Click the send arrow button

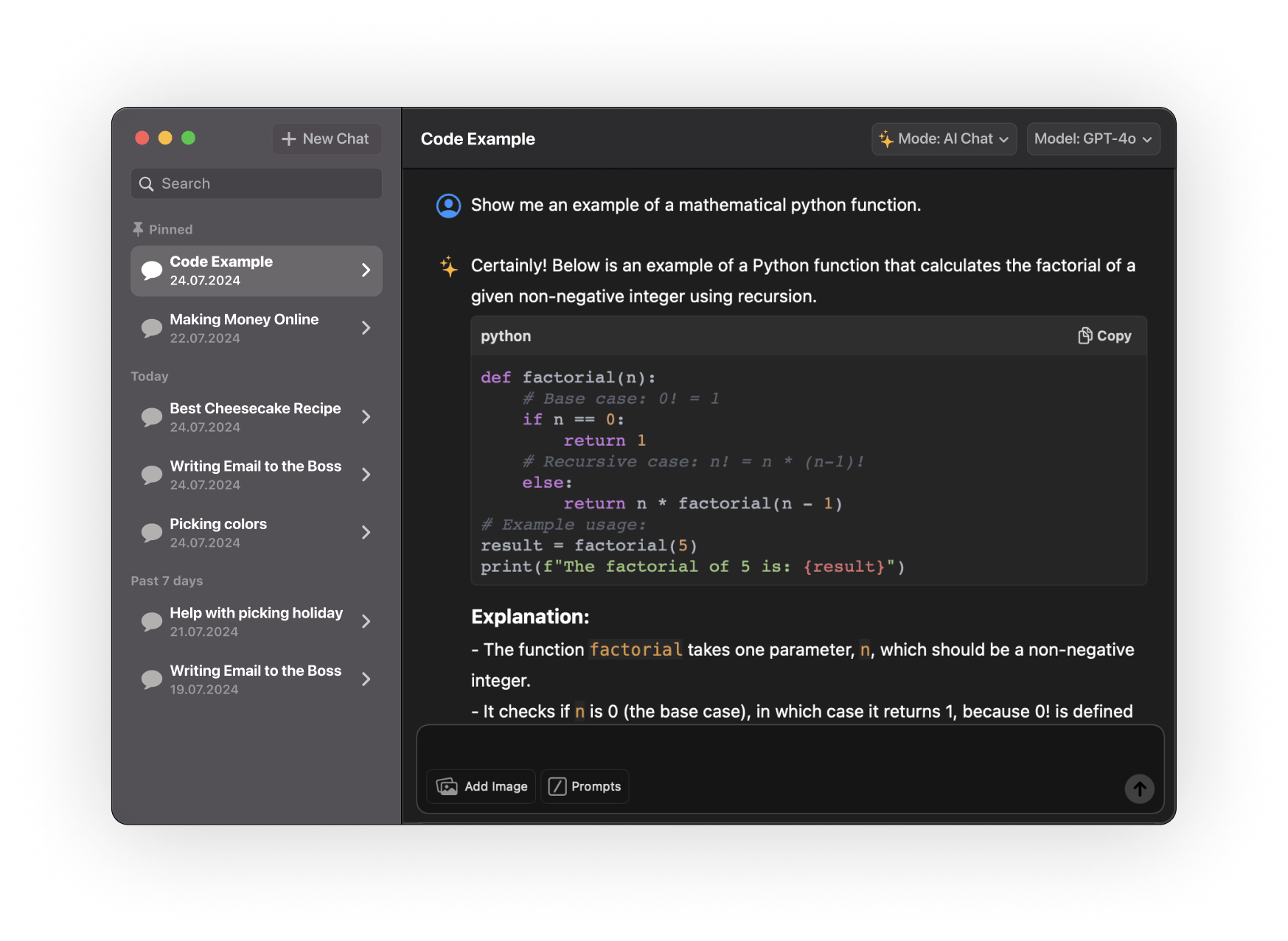pyautogui.click(x=1138, y=788)
